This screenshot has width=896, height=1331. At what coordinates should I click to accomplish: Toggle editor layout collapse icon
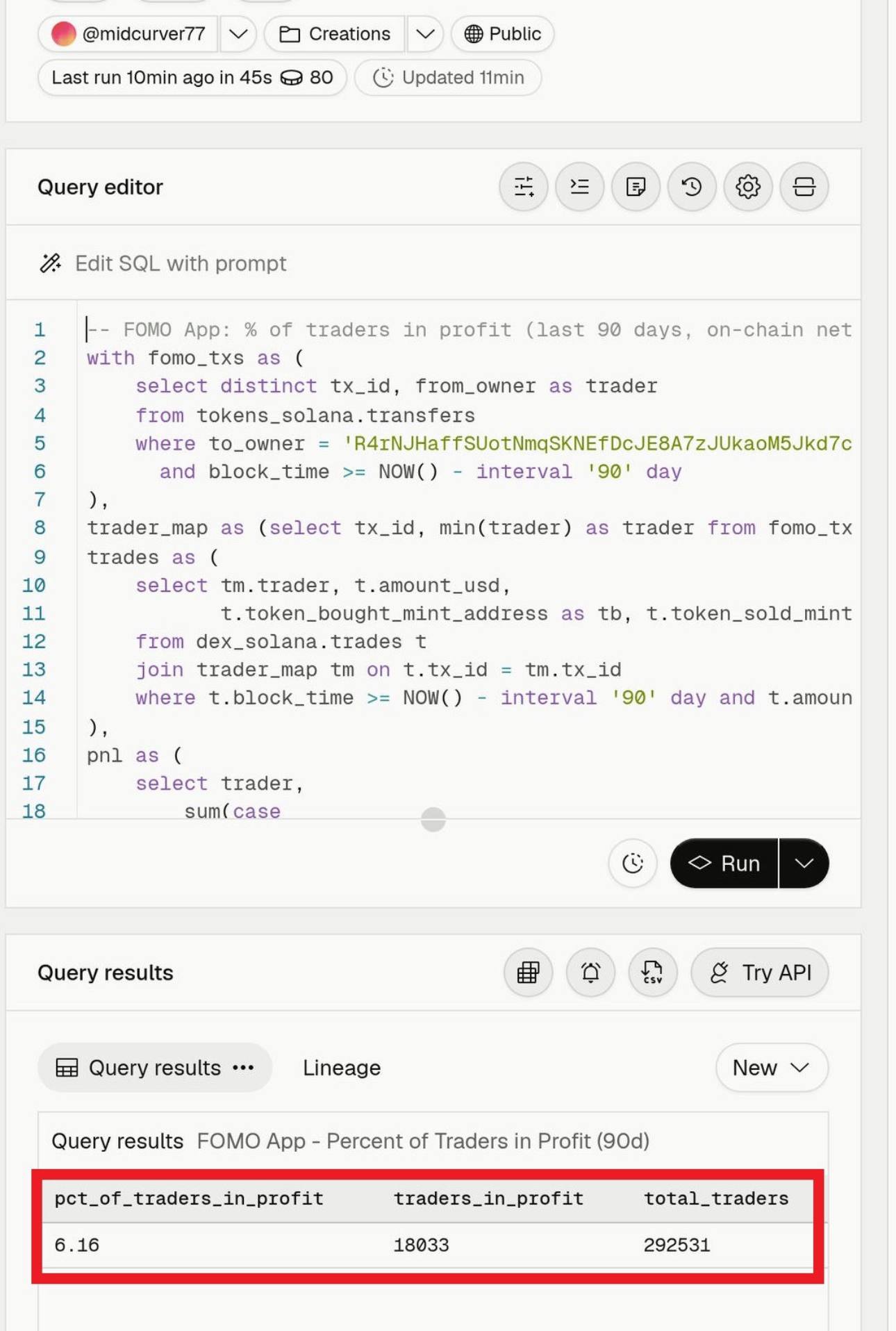pyautogui.click(x=804, y=187)
